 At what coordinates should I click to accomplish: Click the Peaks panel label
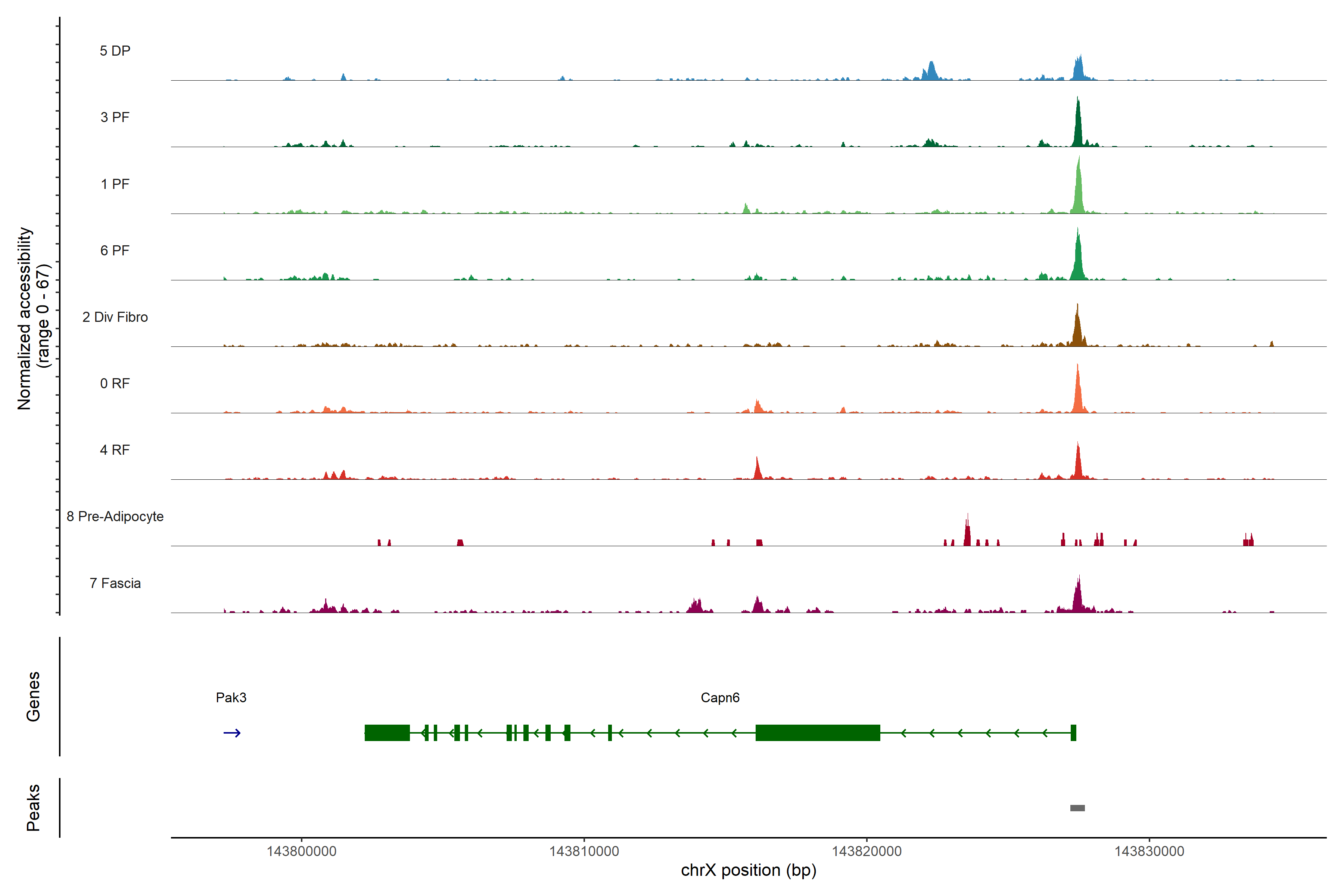(33, 808)
